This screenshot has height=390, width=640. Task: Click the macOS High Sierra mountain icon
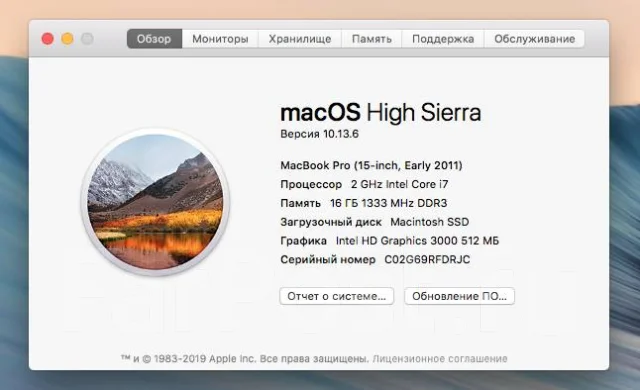pos(155,202)
